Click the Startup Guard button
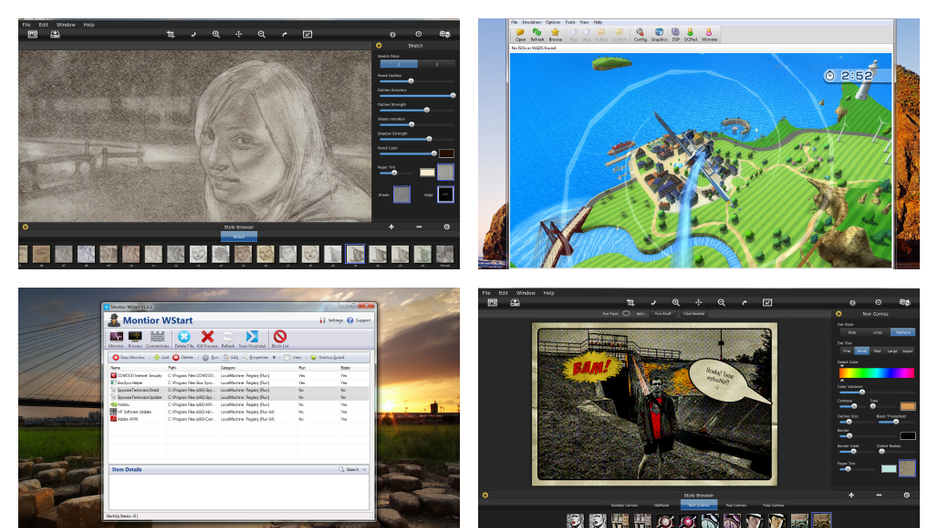 click(x=327, y=358)
